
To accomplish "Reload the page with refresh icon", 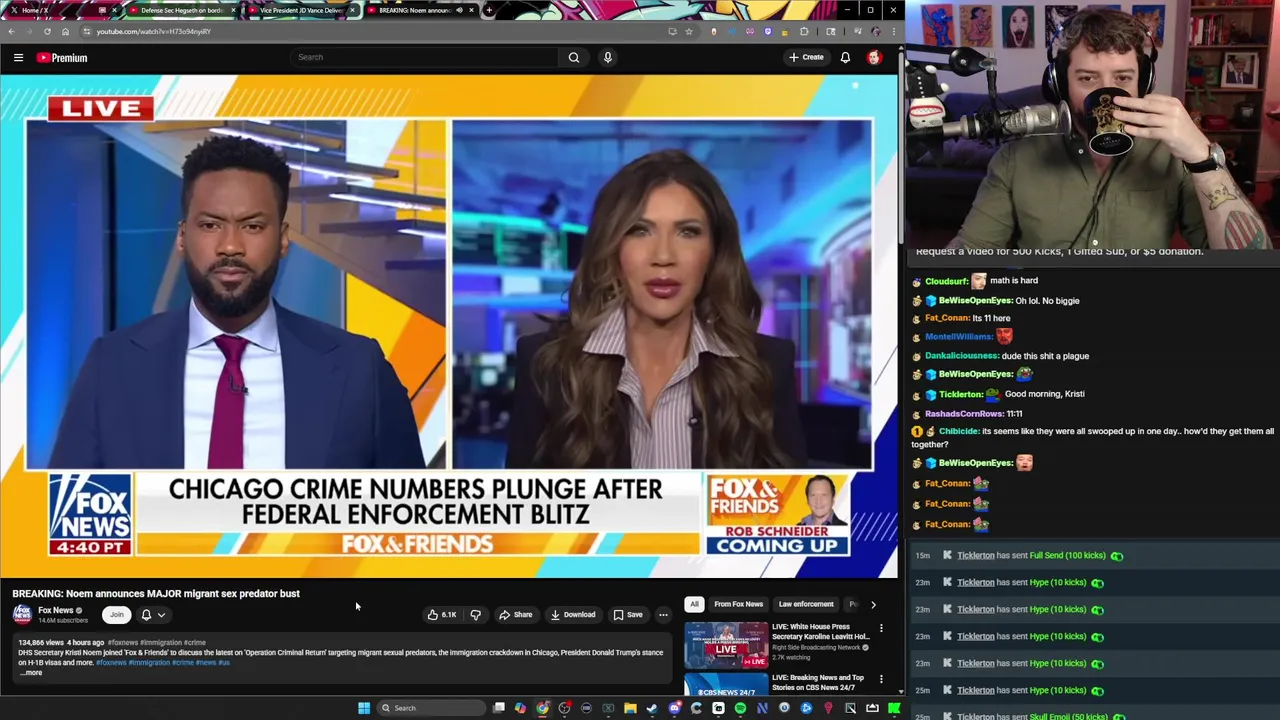I will coord(47,31).
